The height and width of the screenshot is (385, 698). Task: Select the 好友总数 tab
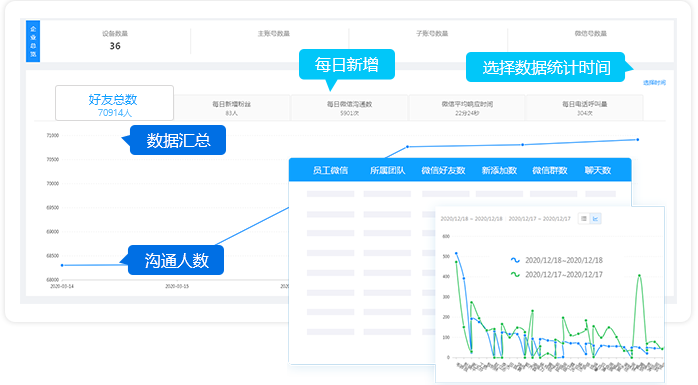click(x=114, y=103)
